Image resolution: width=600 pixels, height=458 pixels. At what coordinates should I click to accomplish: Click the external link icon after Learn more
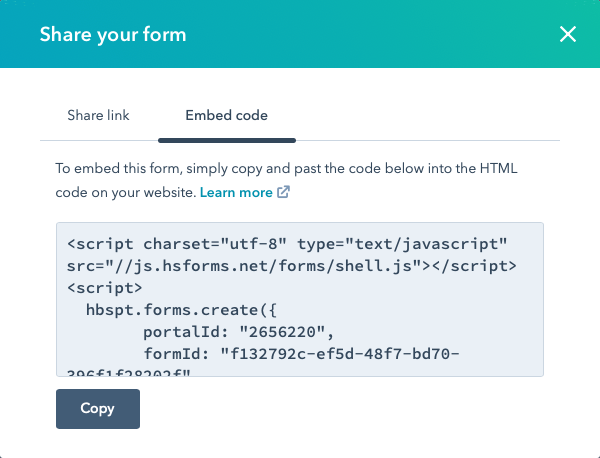(x=284, y=192)
